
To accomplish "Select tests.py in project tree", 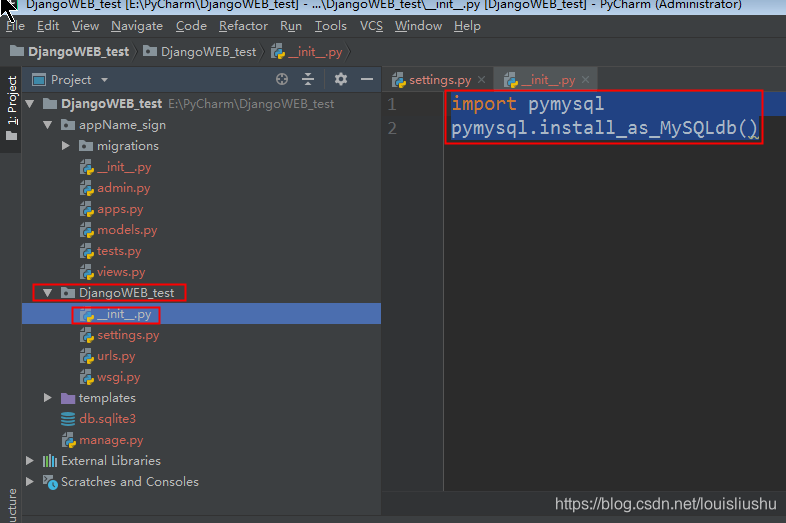I will pos(110,251).
